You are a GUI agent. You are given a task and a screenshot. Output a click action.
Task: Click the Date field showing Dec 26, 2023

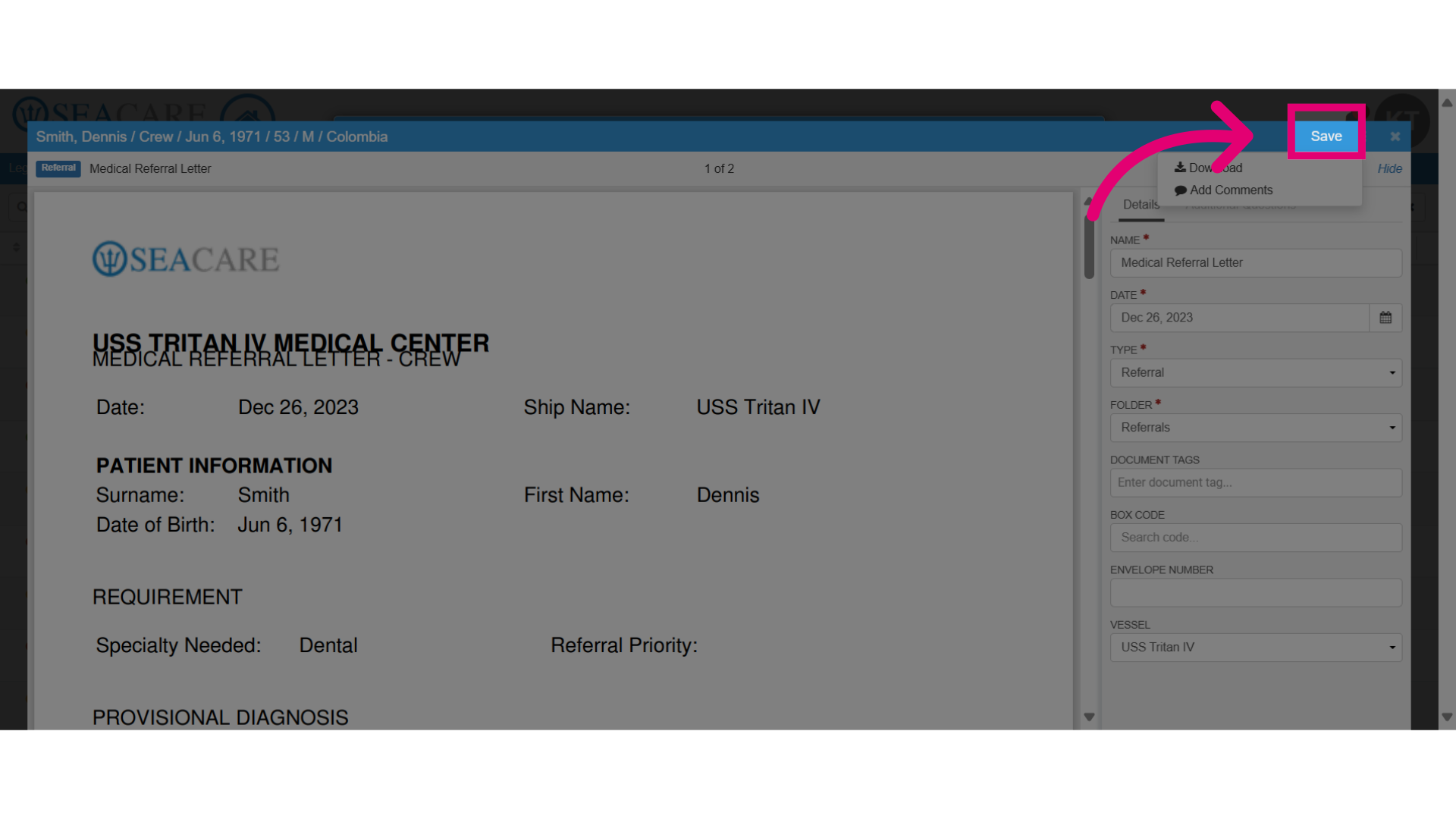tap(1240, 318)
